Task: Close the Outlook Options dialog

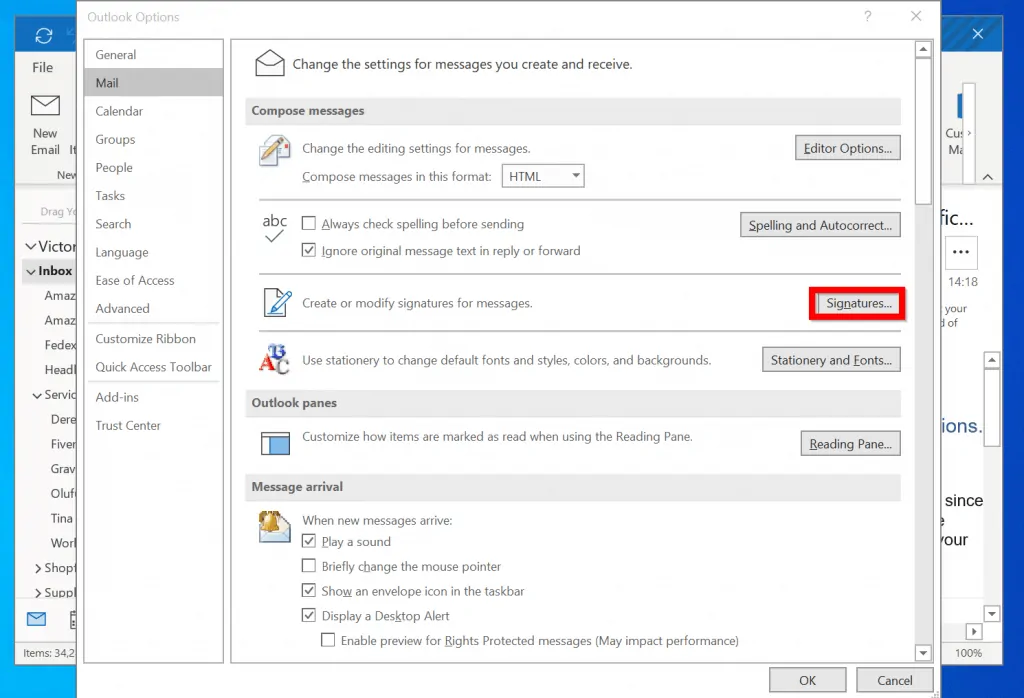Action: coord(916,16)
